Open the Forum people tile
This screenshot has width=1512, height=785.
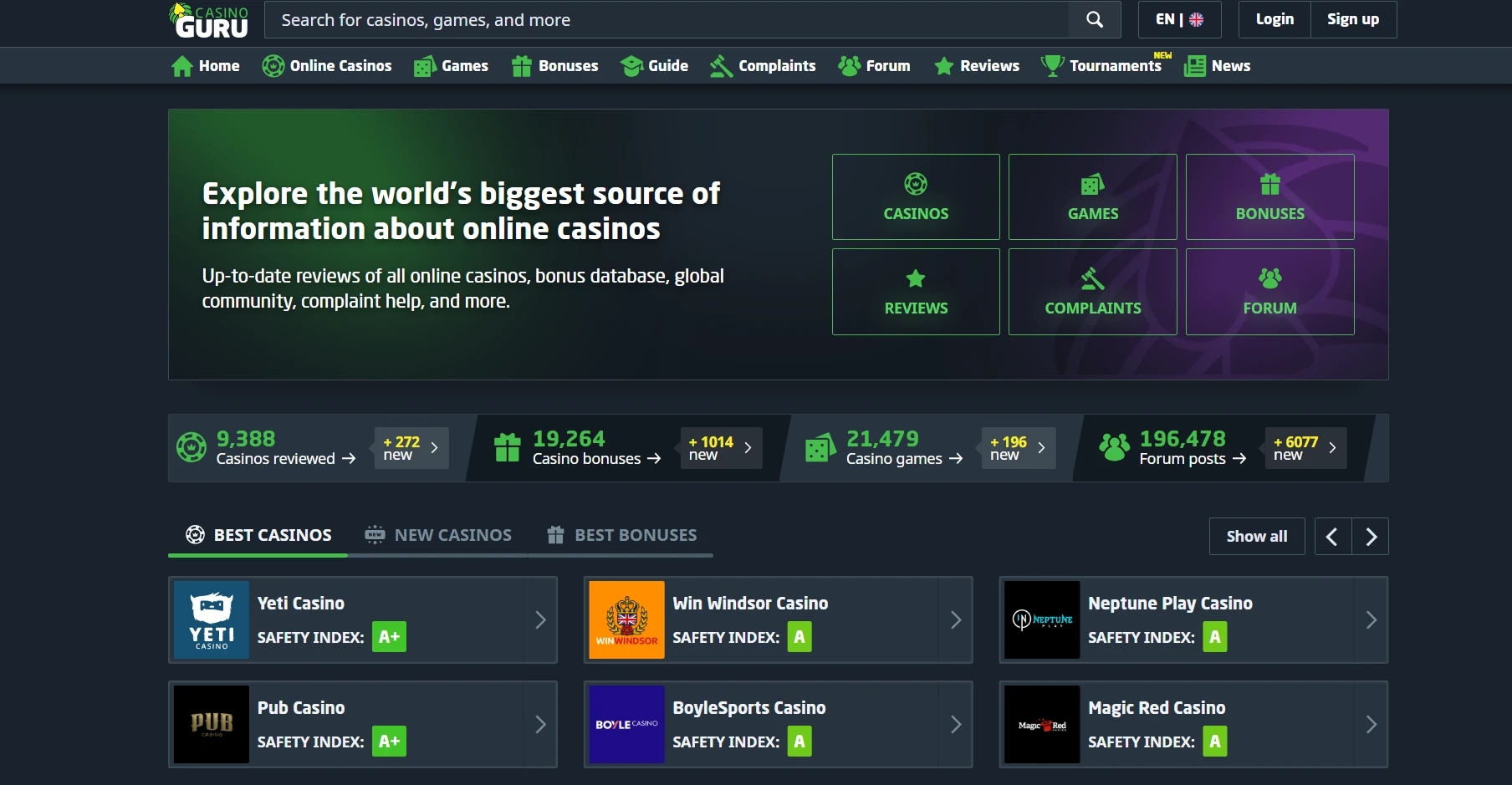[1269, 292]
